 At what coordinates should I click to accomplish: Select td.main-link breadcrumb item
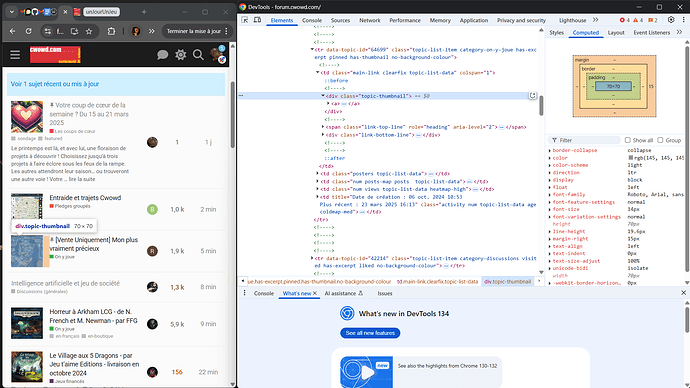pos(437,282)
